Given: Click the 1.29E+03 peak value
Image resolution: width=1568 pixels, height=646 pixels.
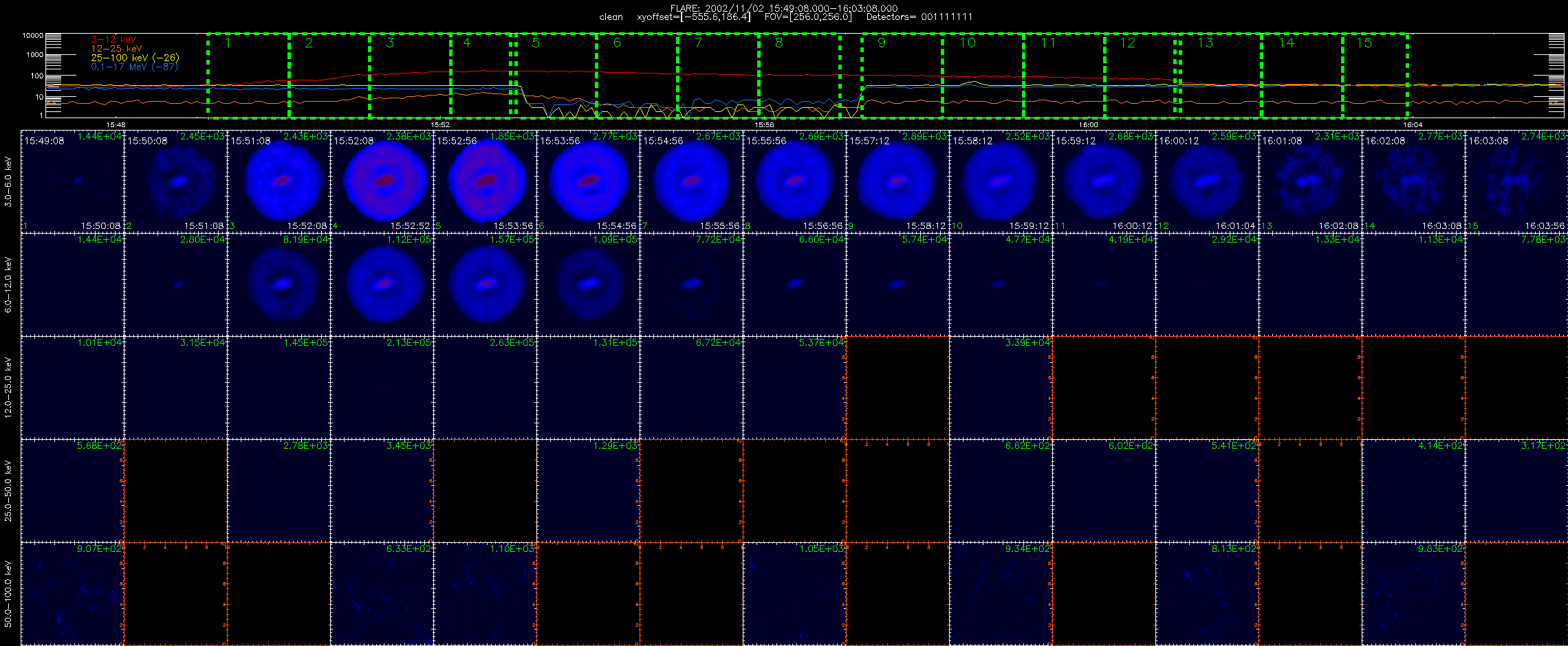Looking at the screenshot, I should click(616, 446).
